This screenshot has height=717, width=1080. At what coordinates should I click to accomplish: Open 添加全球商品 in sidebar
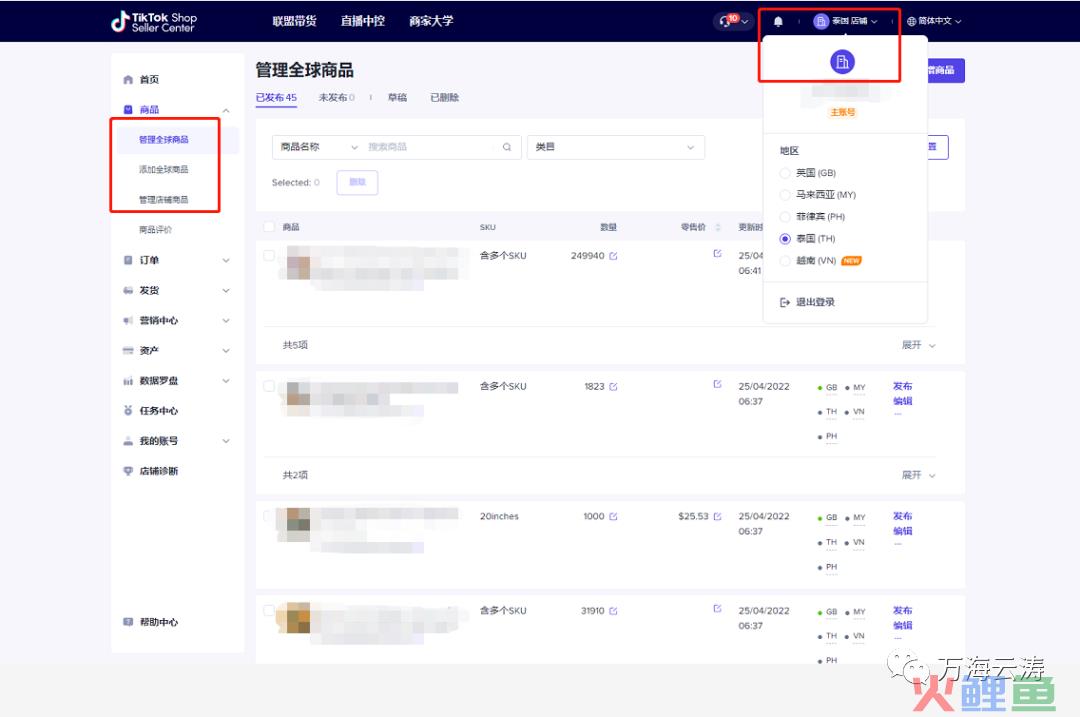(163, 169)
